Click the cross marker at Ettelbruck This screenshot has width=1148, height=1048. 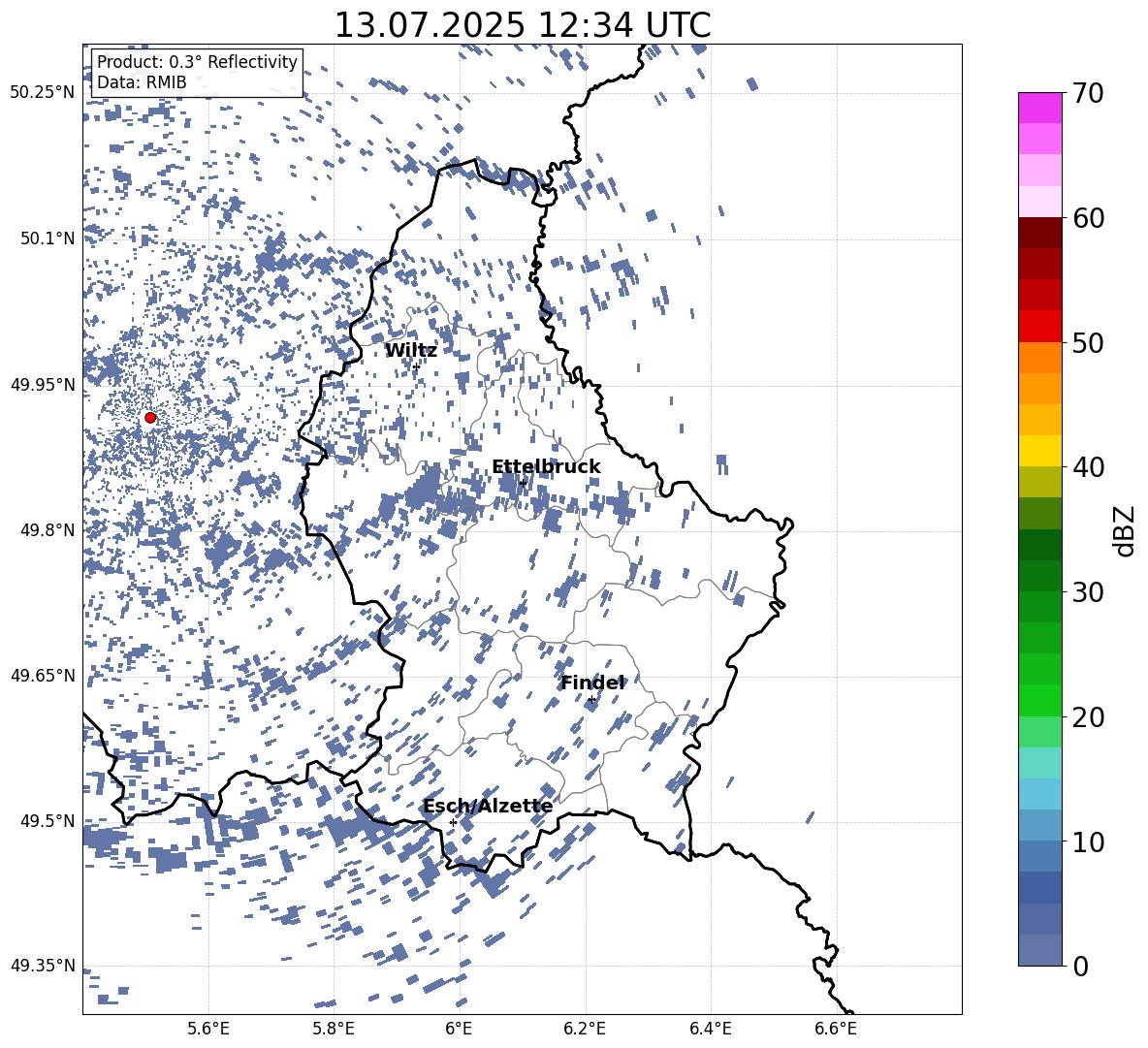(523, 482)
